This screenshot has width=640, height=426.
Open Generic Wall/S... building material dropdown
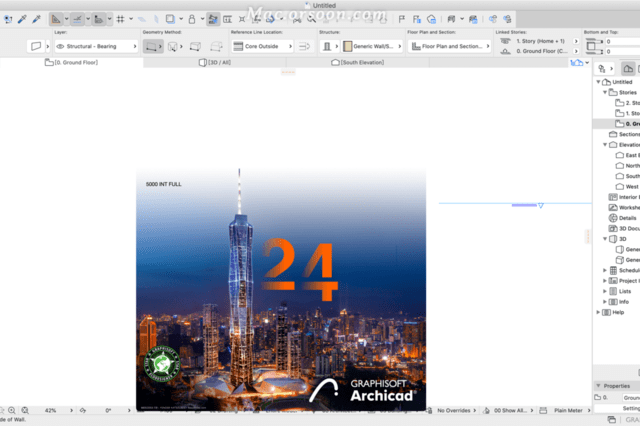tap(372, 46)
